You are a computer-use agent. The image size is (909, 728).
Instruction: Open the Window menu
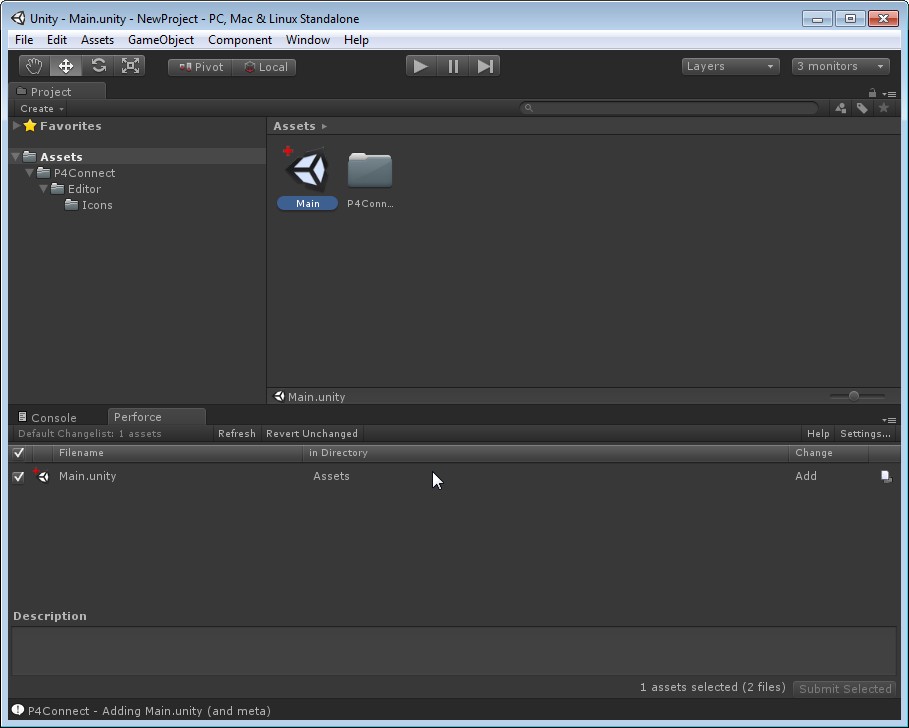(x=308, y=40)
